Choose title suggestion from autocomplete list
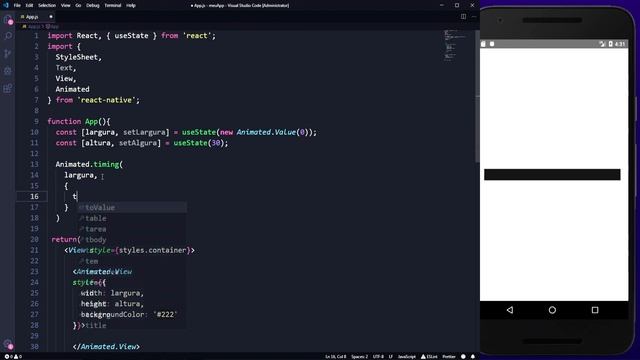 [132, 325]
